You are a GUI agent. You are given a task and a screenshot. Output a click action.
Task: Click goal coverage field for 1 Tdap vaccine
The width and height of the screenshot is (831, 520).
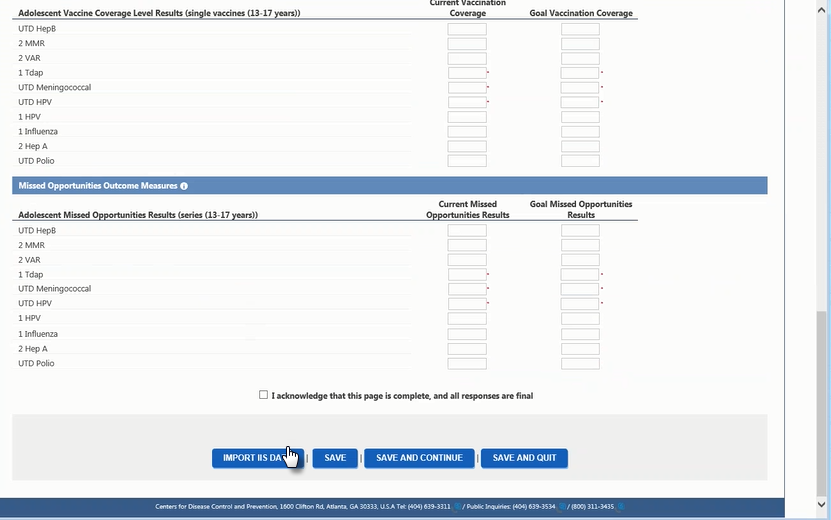tap(580, 73)
